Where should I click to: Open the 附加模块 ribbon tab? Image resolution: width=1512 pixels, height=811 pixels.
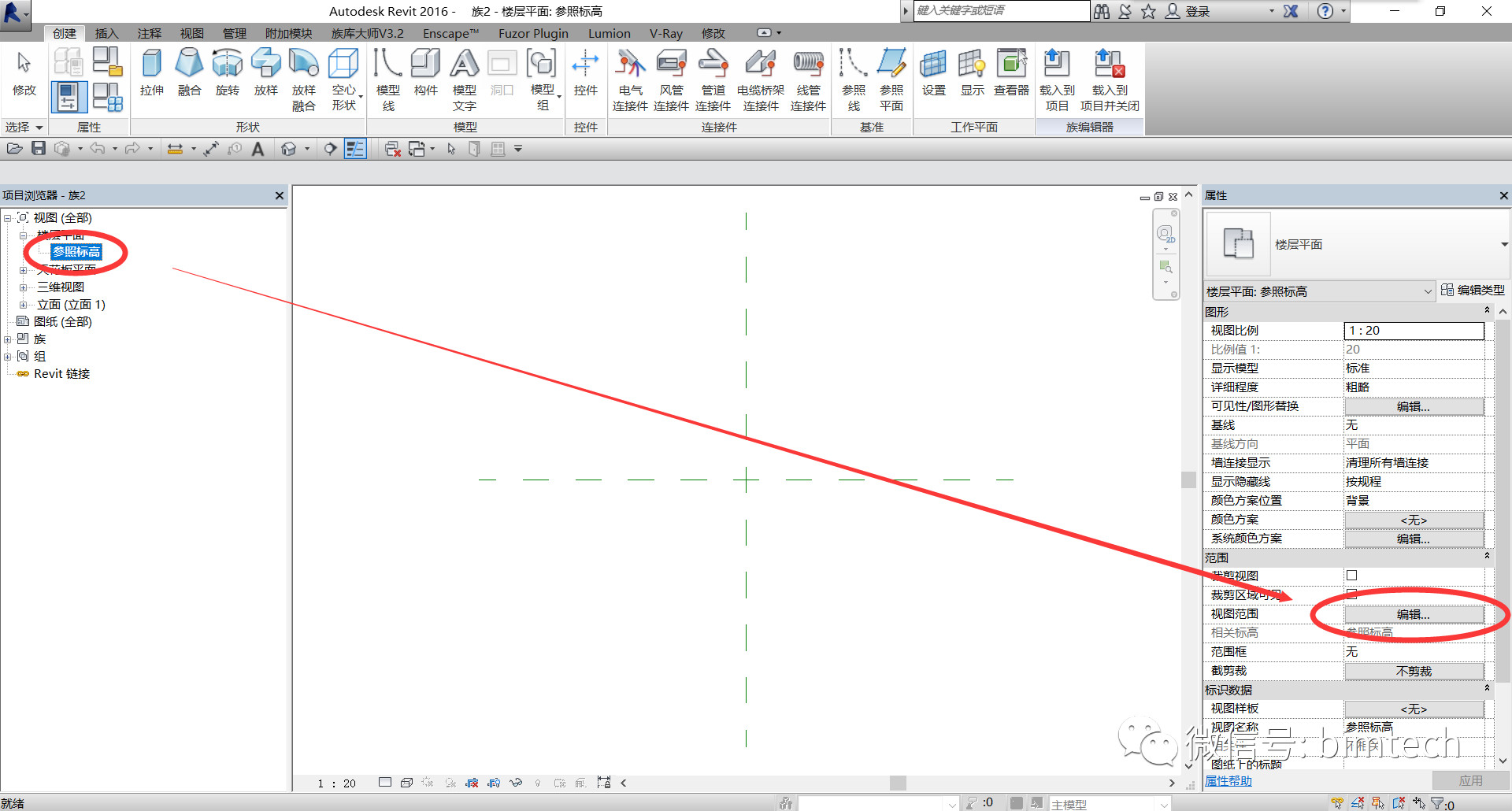[288, 33]
